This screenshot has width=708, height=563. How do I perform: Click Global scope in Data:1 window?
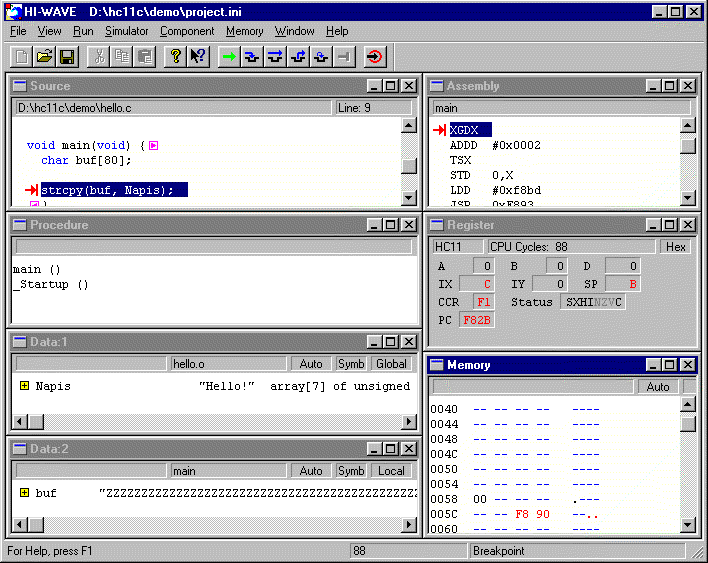pyautogui.click(x=391, y=364)
